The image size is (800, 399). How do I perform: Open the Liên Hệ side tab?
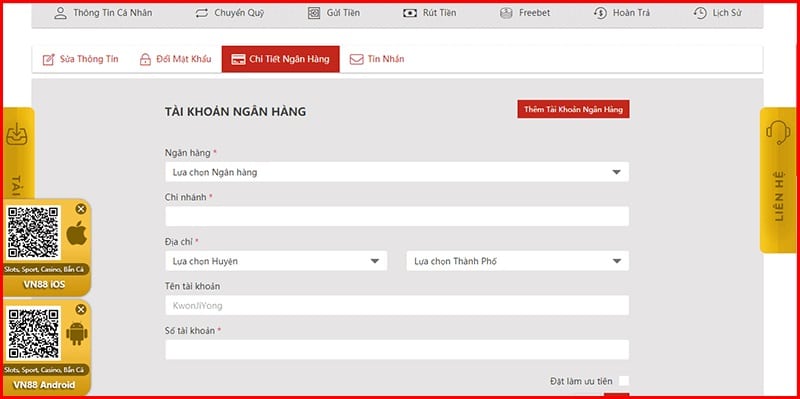pyautogui.click(x=779, y=180)
